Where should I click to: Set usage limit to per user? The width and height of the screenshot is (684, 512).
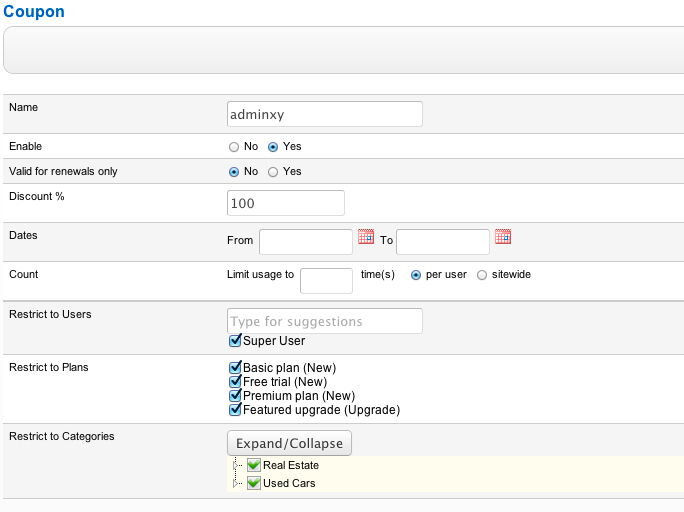[x=416, y=275]
